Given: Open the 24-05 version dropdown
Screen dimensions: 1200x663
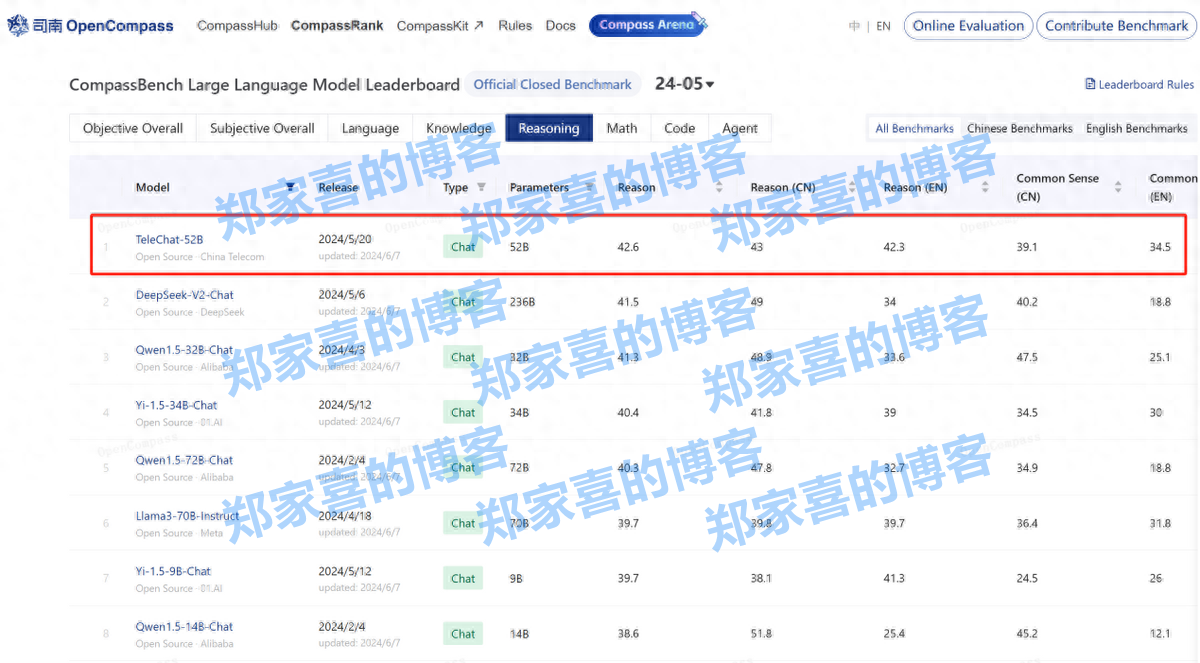Looking at the screenshot, I should [684, 84].
